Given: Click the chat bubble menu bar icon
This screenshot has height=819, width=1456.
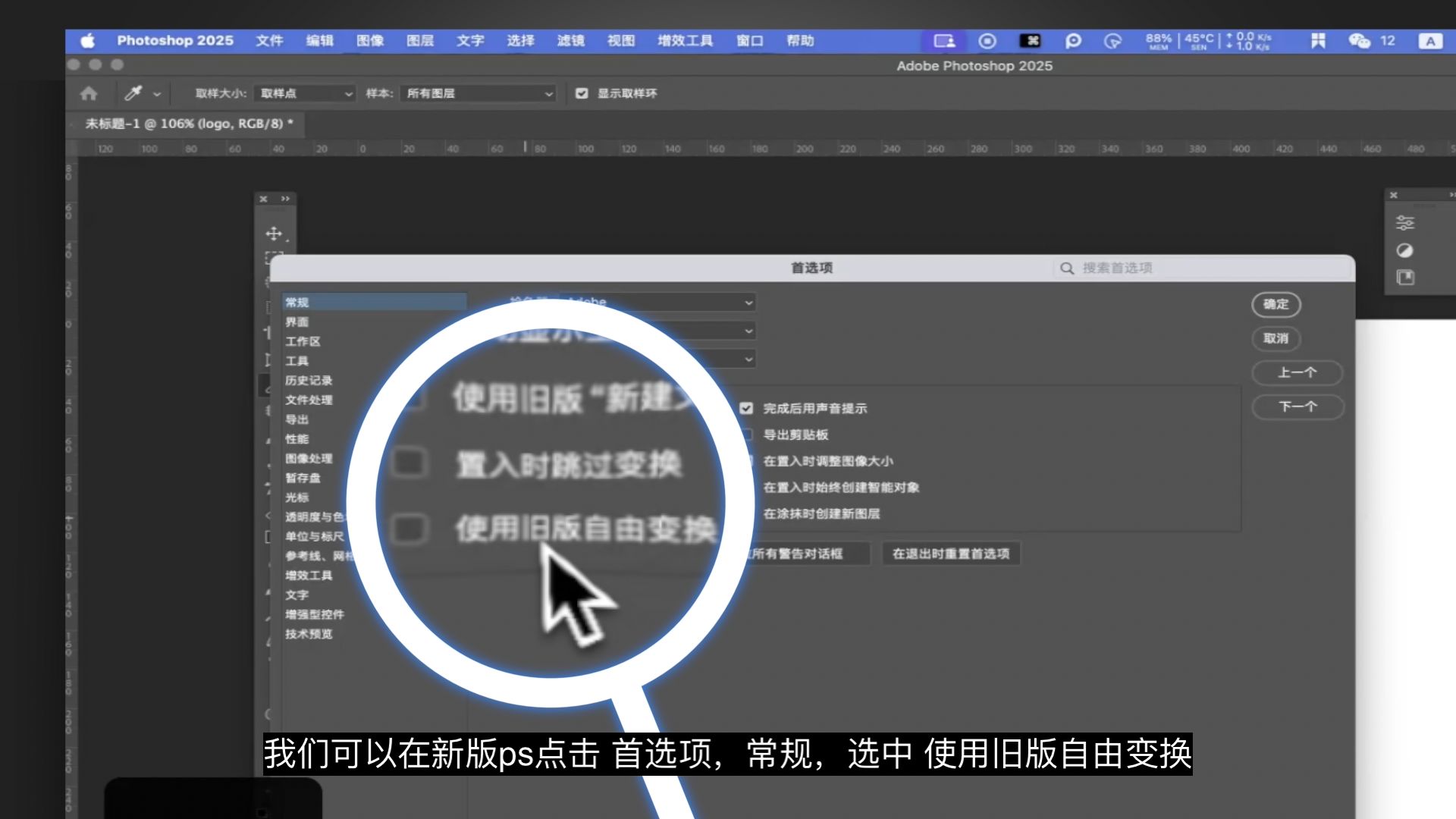Looking at the screenshot, I should 1073,41.
